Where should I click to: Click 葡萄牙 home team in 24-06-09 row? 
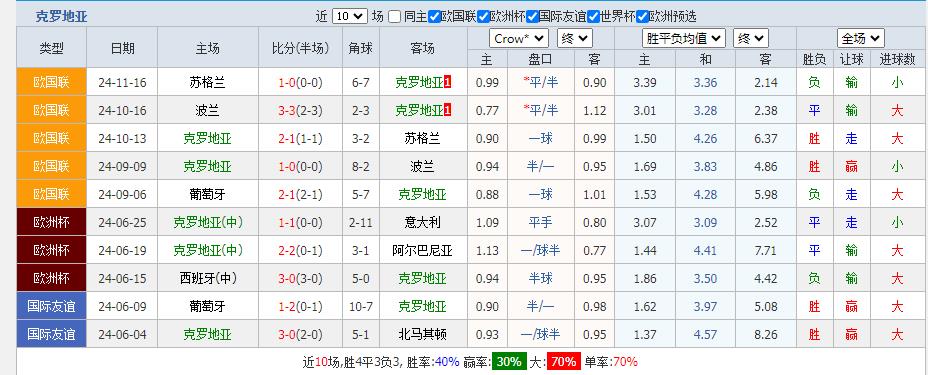tap(207, 306)
